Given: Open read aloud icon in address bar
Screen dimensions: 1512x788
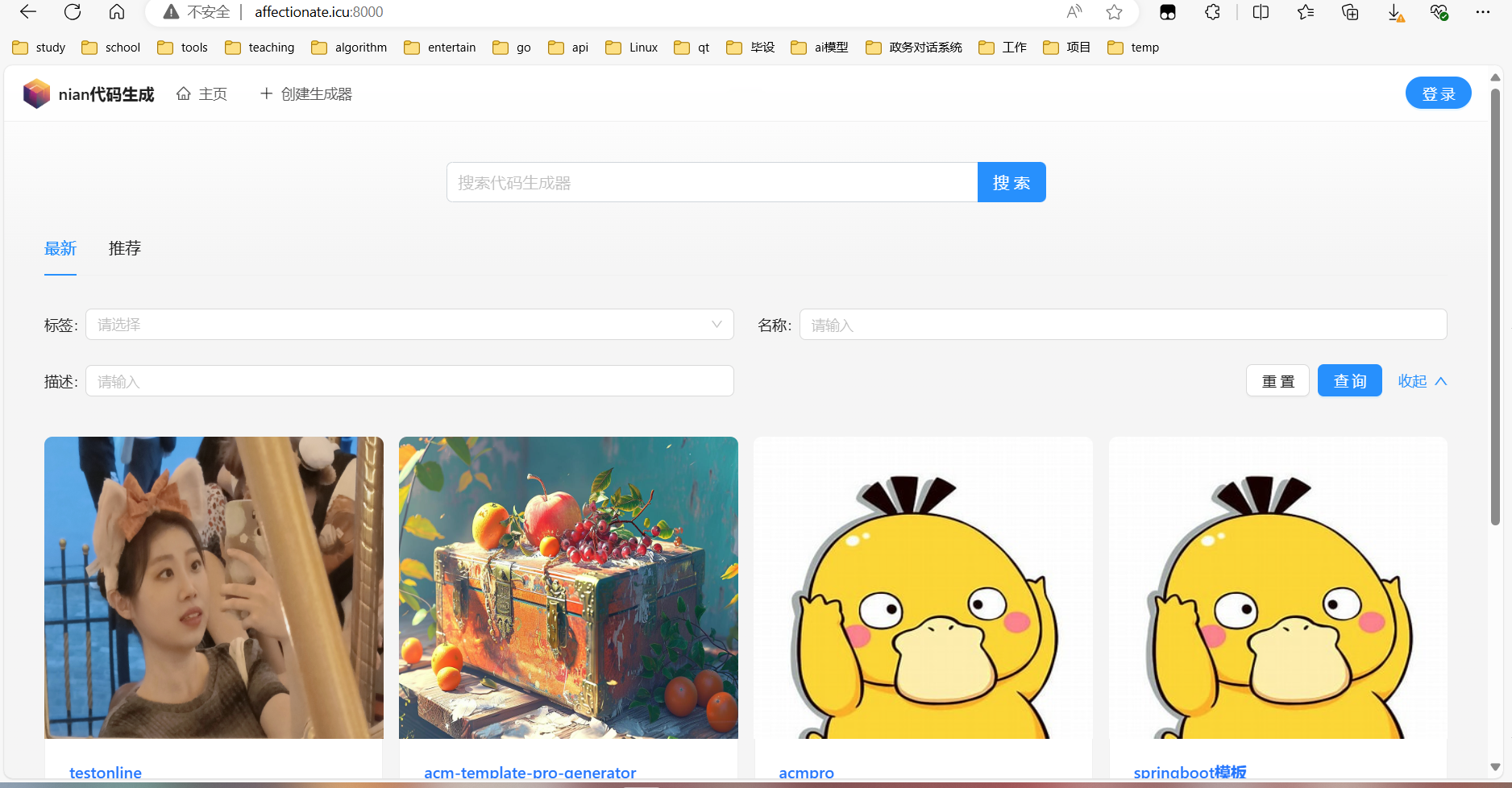Looking at the screenshot, I should [1074, 12].
